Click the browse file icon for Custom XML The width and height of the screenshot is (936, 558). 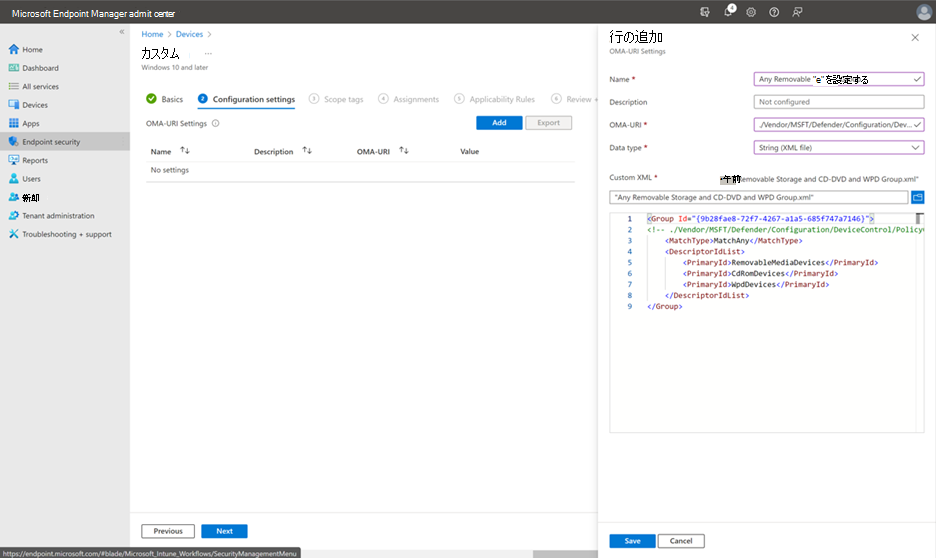pyautogui.click(x=917, y=197)
